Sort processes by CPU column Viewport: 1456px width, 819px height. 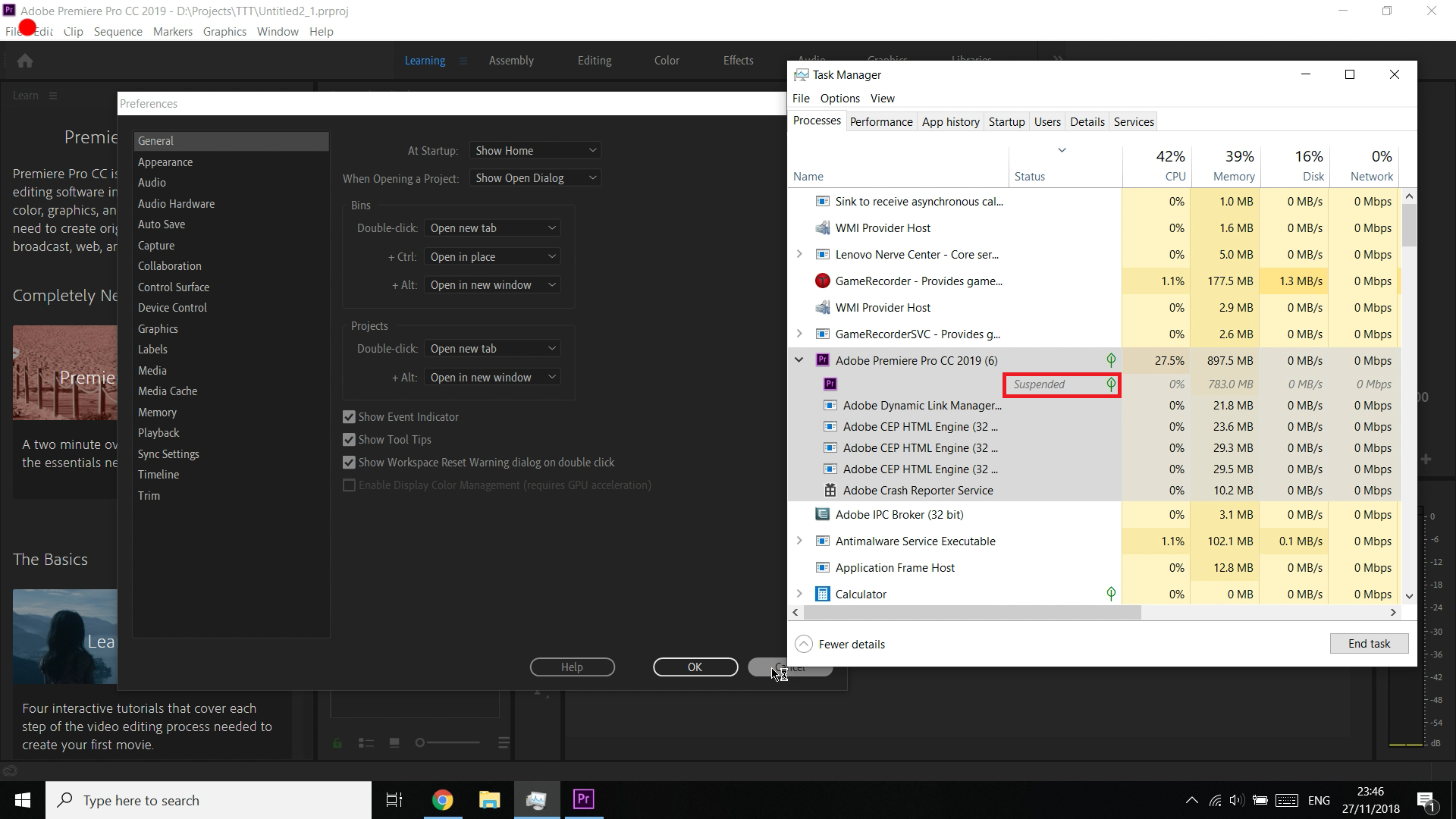1156,165
